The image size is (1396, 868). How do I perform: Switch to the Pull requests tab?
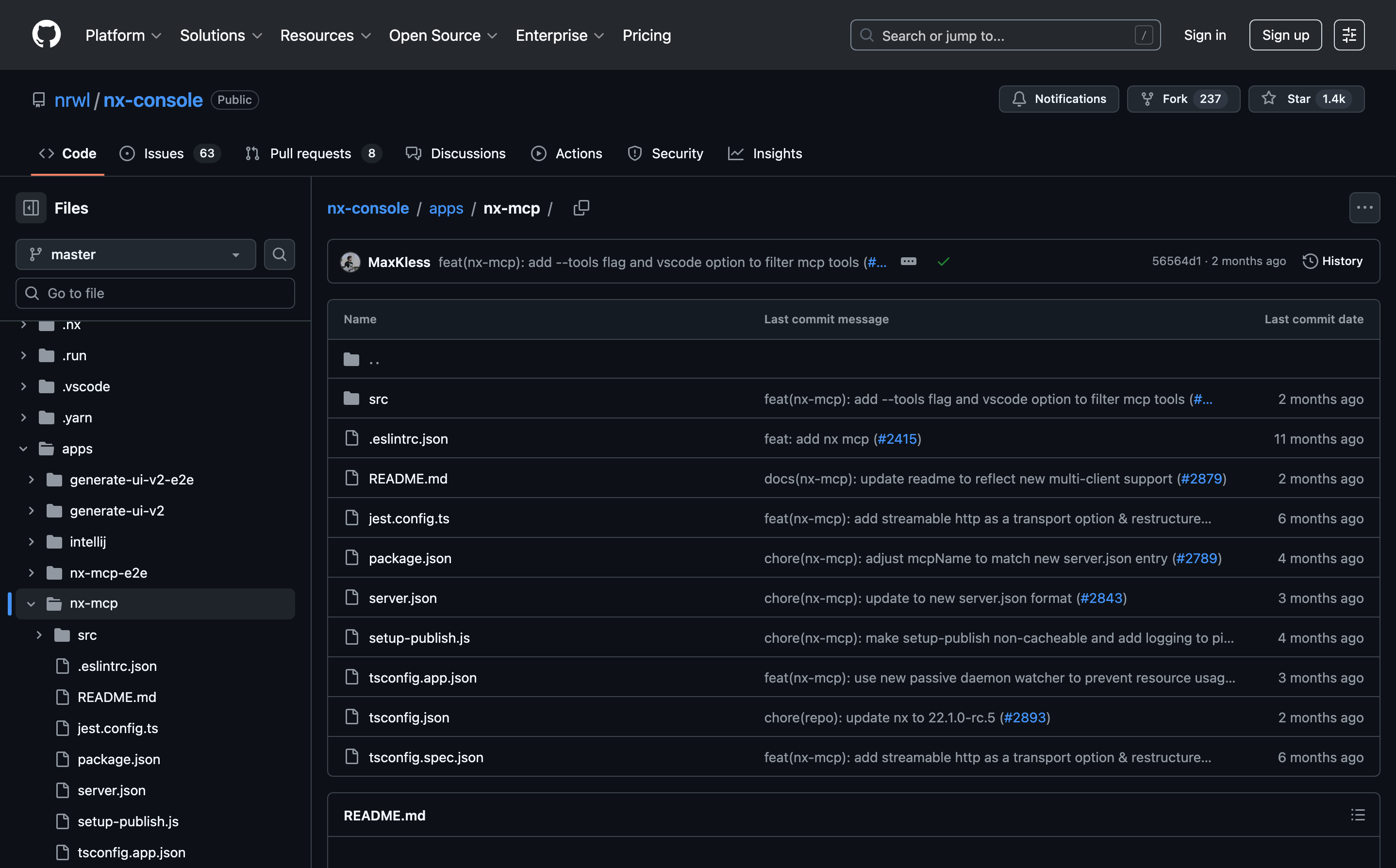click(311, 153)
